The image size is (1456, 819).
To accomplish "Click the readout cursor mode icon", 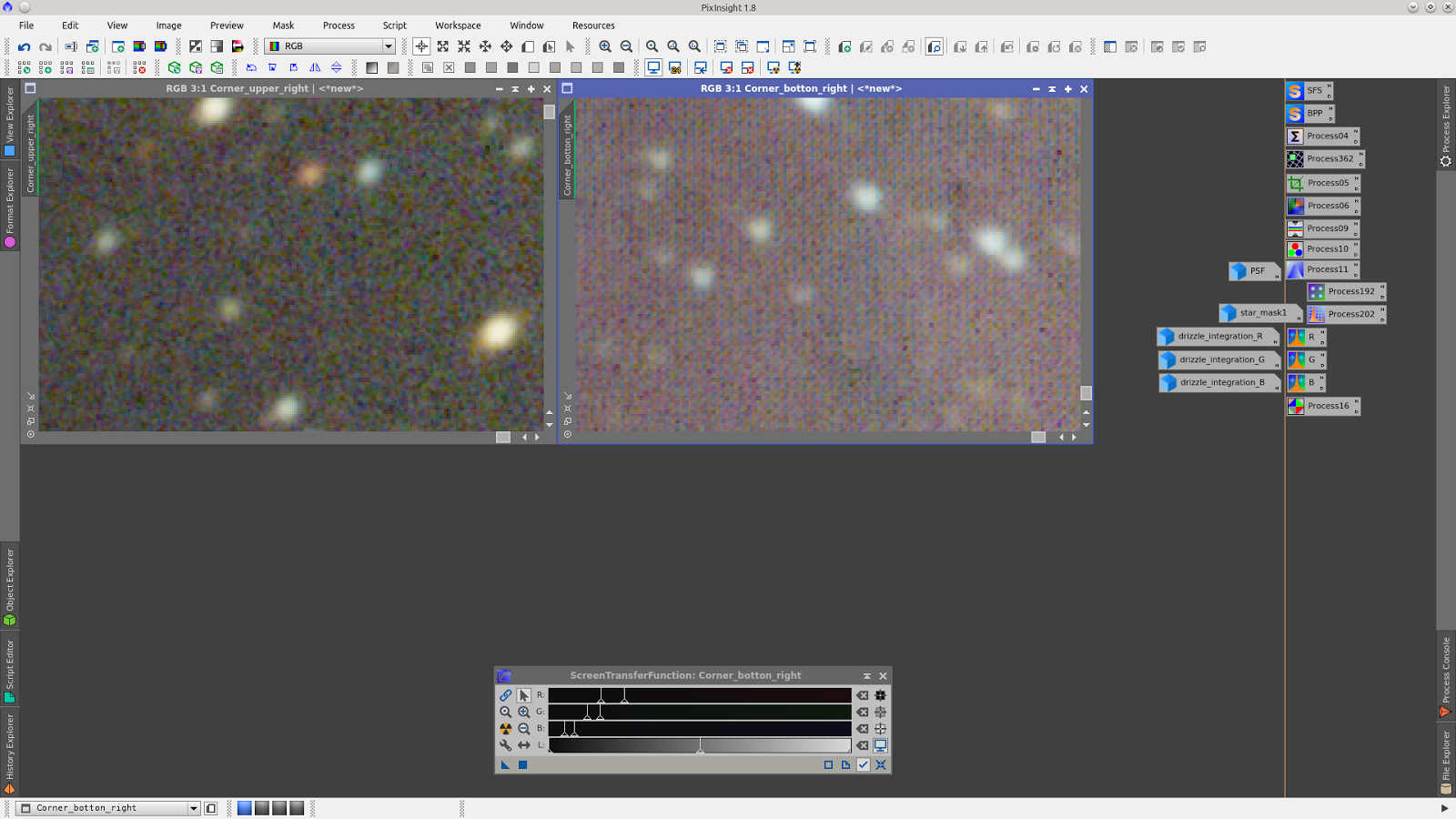I will coord(421,46).
